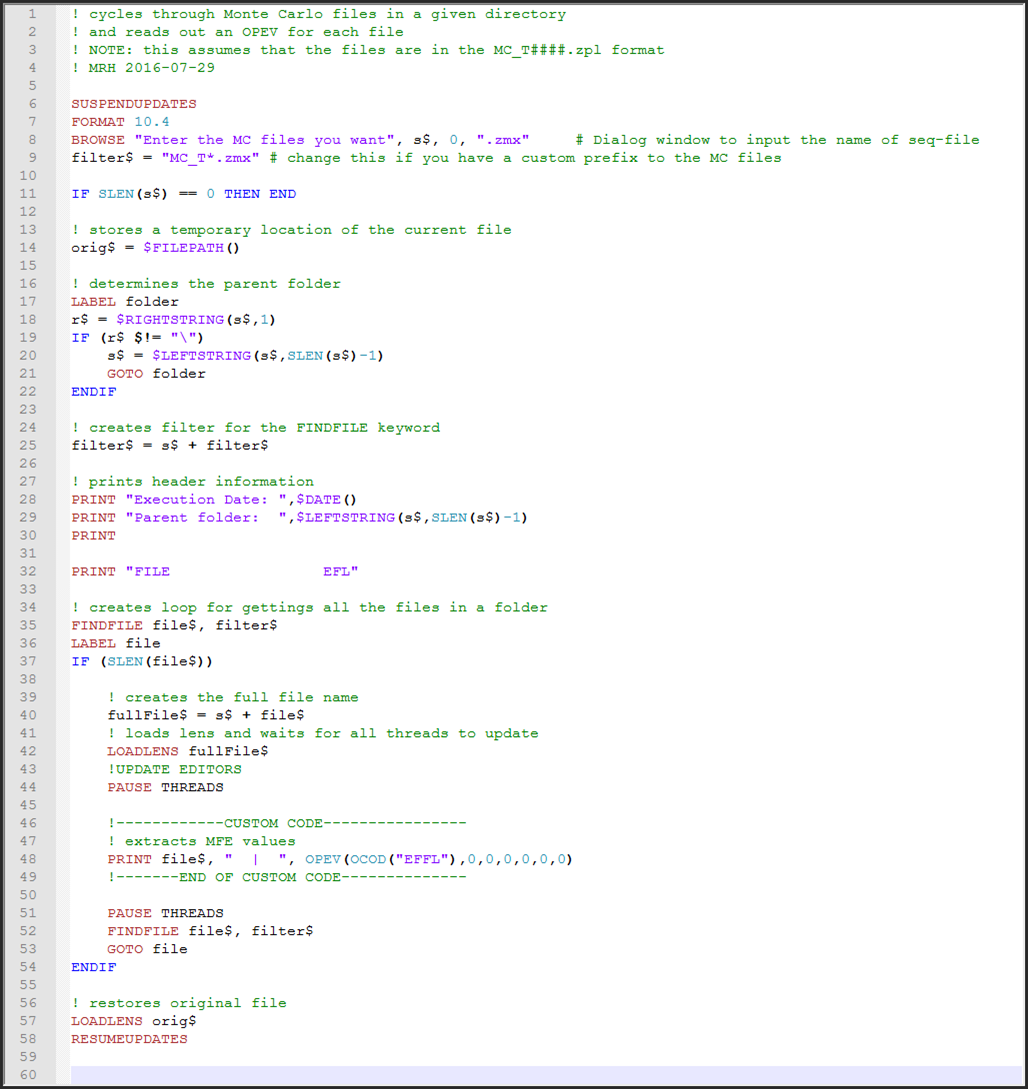Click the END OF CUSTOM CODE comment
The width and height of the screenshot is (1028, 1089).
tap(287, 878)
